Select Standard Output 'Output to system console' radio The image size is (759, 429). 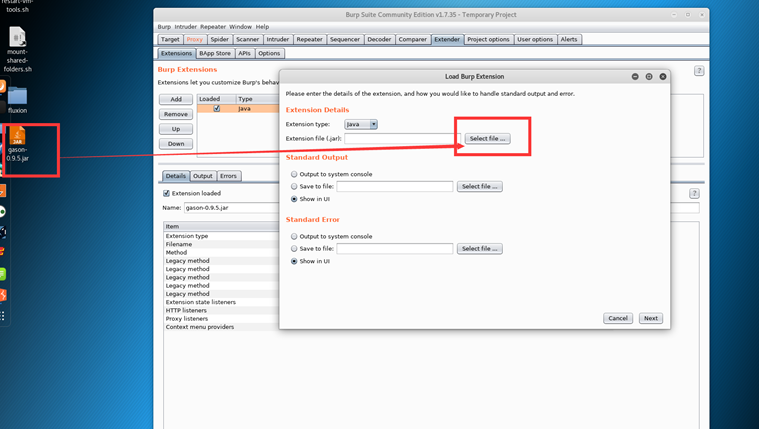(x=294, y=174)
